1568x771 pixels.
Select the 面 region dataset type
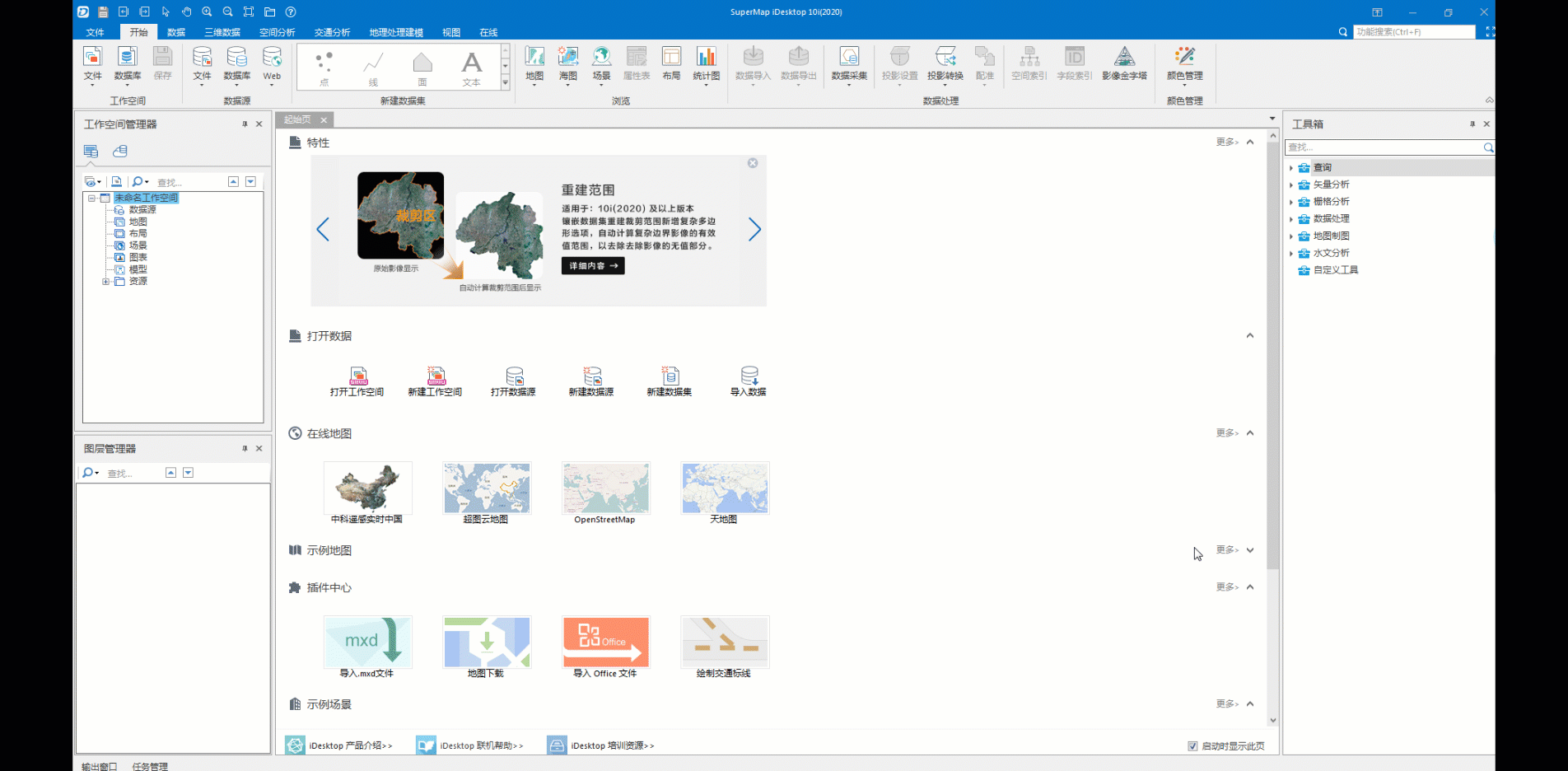[422, 68]
